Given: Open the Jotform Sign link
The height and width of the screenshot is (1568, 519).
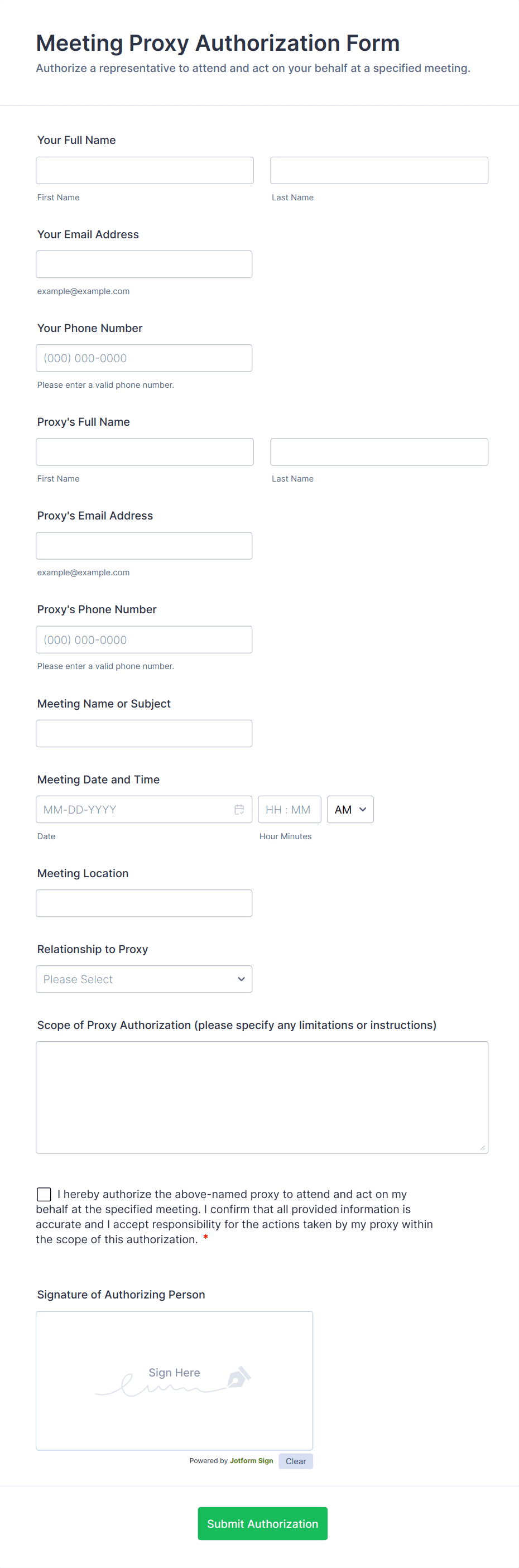Looking at the screenshot, I should point(251,1460).
